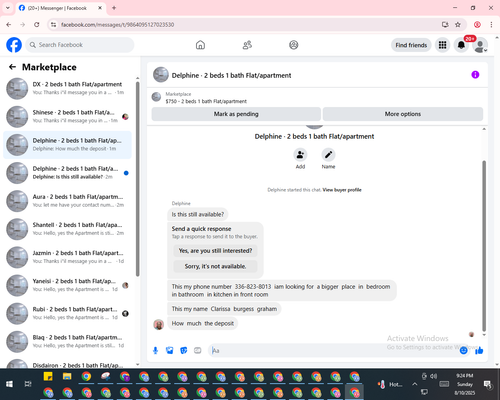Go back in browser history
Viewport: 500px width, 400px height.
9,25
